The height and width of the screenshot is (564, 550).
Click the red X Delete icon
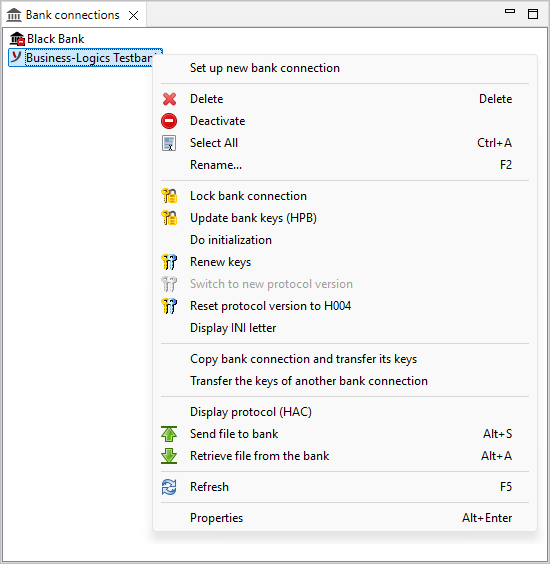click(169, 99)
